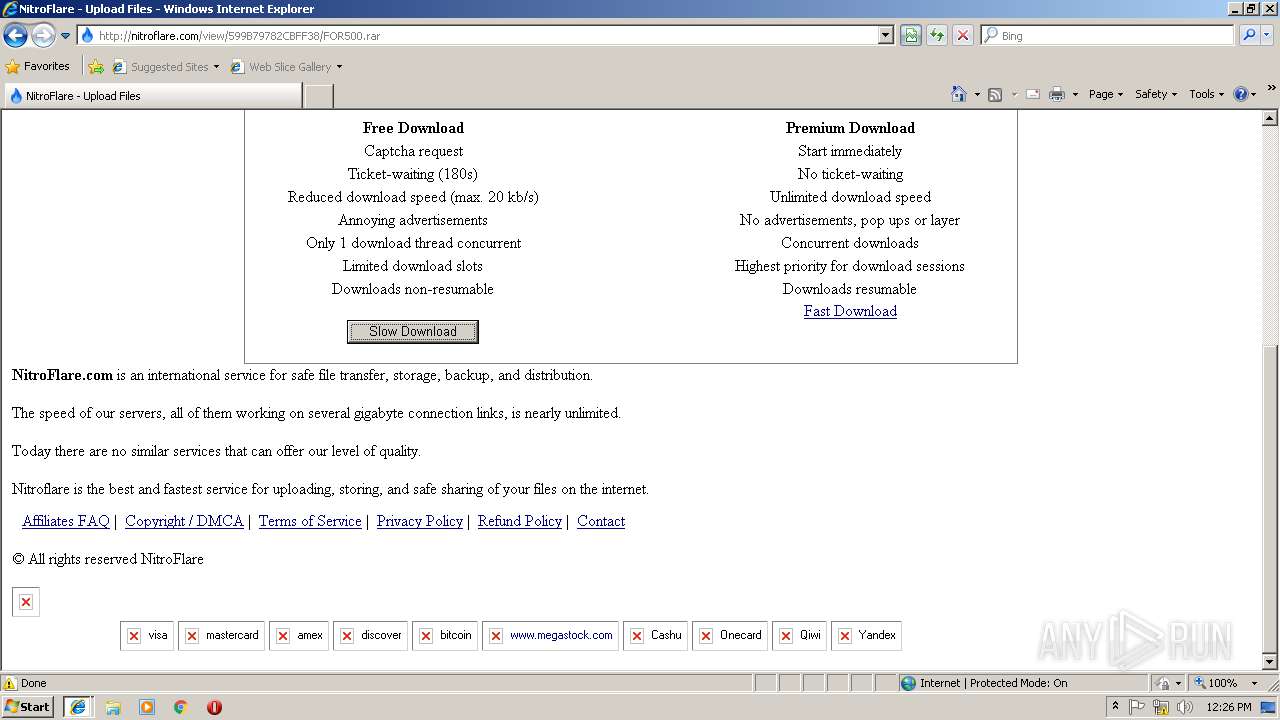Select the NitroFlare - Upload Files tab

coord(152,96)
